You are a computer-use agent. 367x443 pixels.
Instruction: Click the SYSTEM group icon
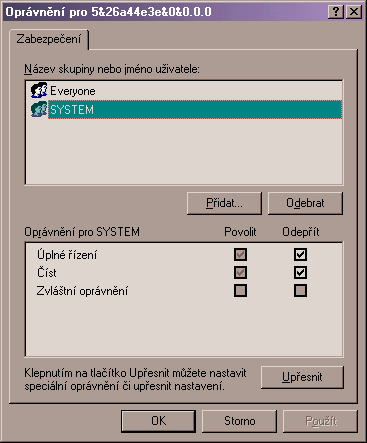pos(39,109)
